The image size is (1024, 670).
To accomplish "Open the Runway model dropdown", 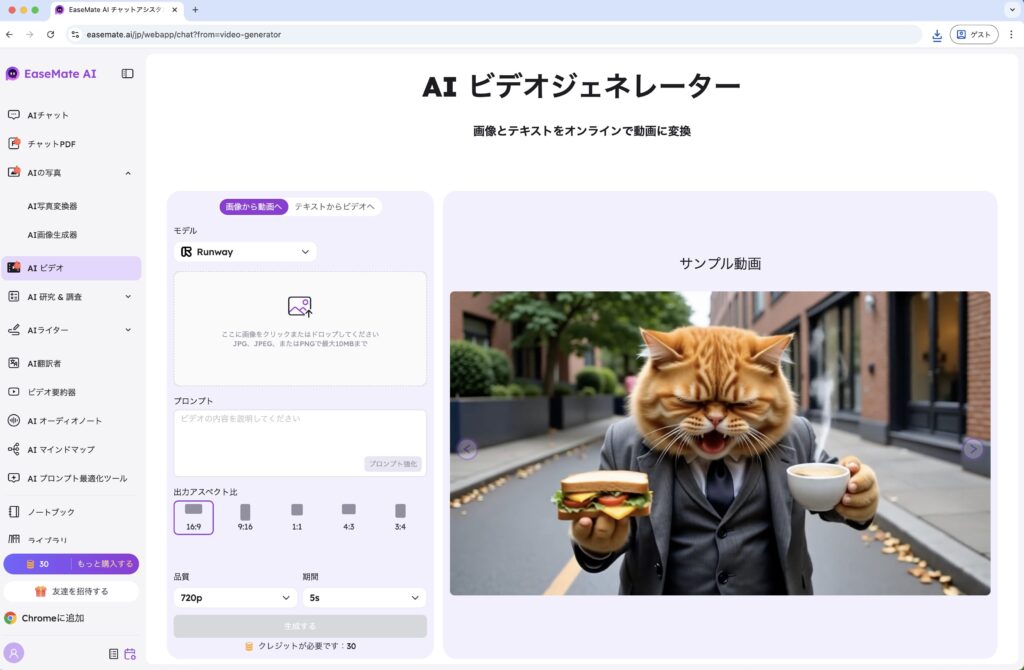I will (245, 252).
